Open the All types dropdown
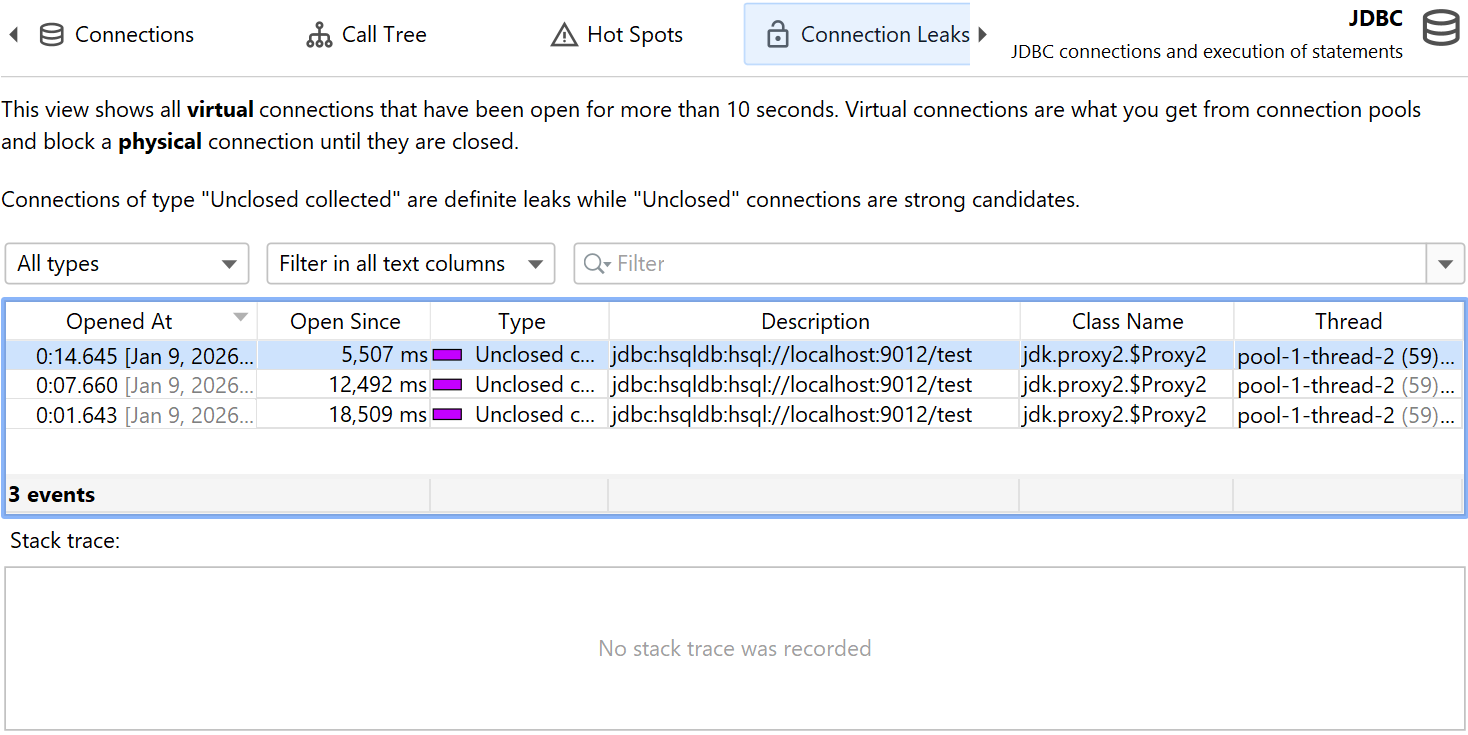This screenshot has height=735, width=1468. (x=127, y=264)
